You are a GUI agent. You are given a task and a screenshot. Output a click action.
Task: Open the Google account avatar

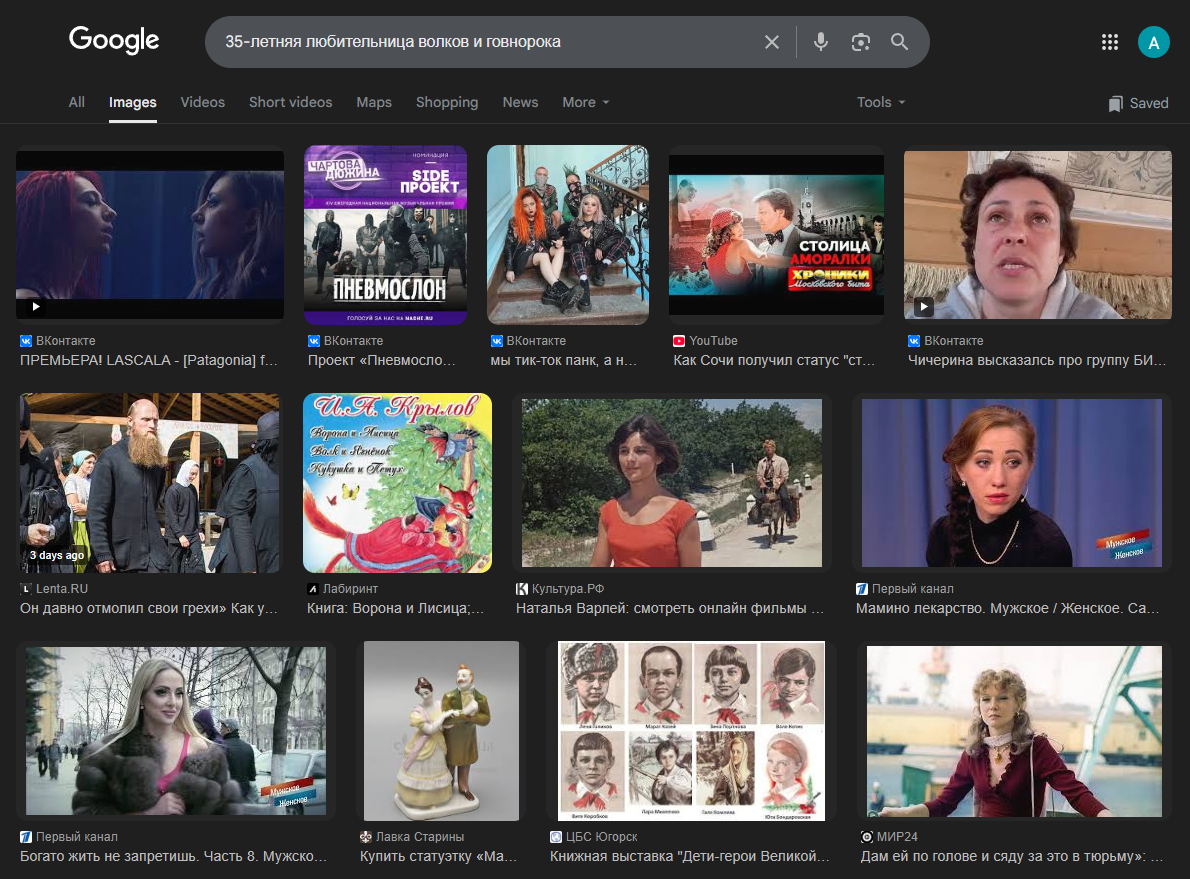[x=1153, y=42]
